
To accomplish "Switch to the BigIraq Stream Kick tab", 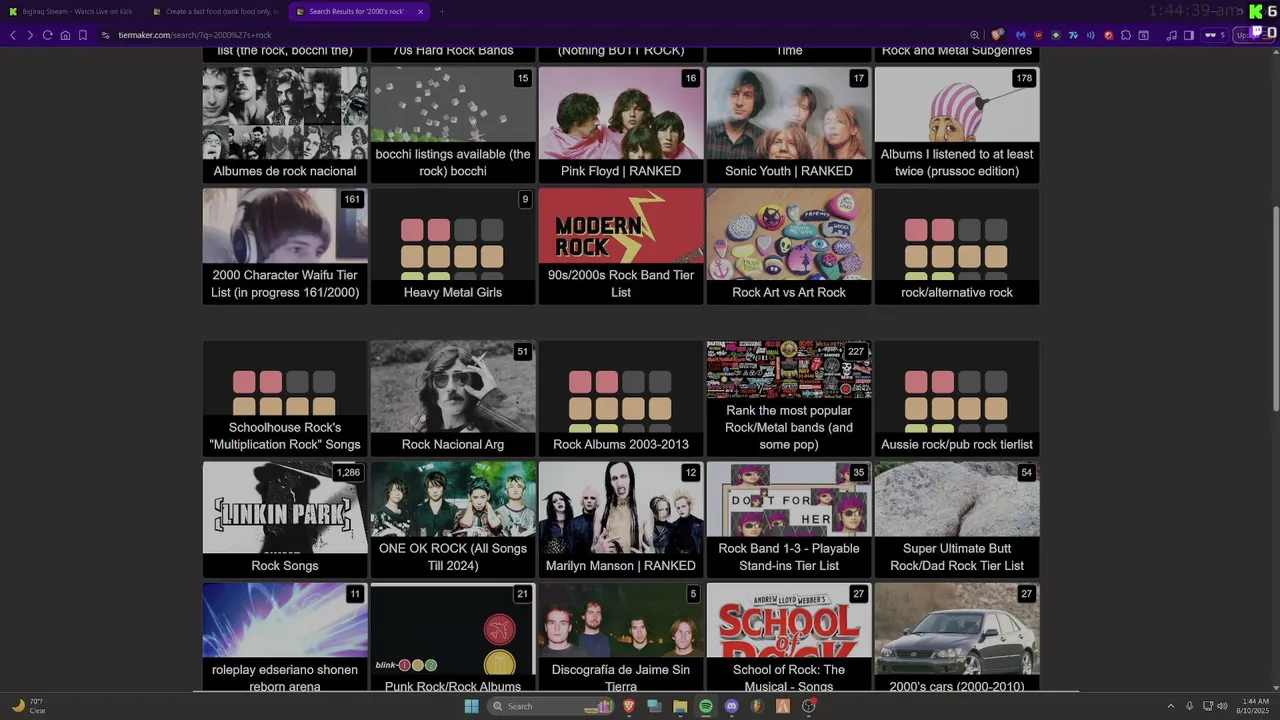I will [x=70, y=12].
